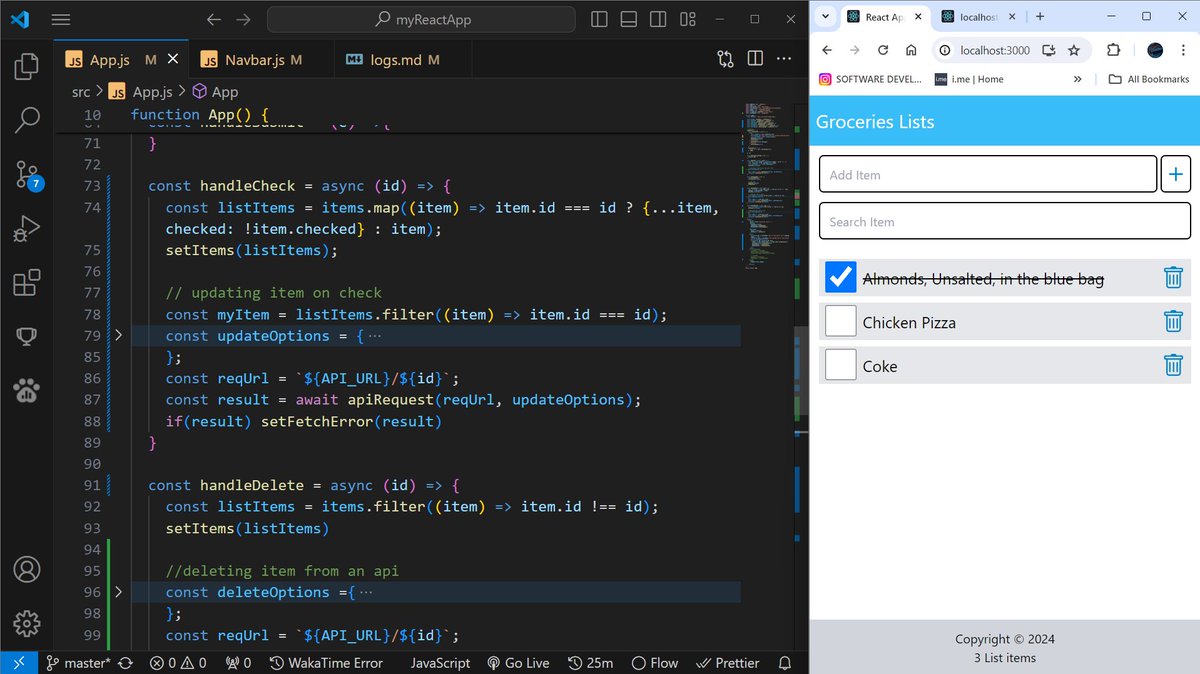Viewport: 1200px width, 674px height.
Task: Click the WakaTime Error status item
Action: 326,663
